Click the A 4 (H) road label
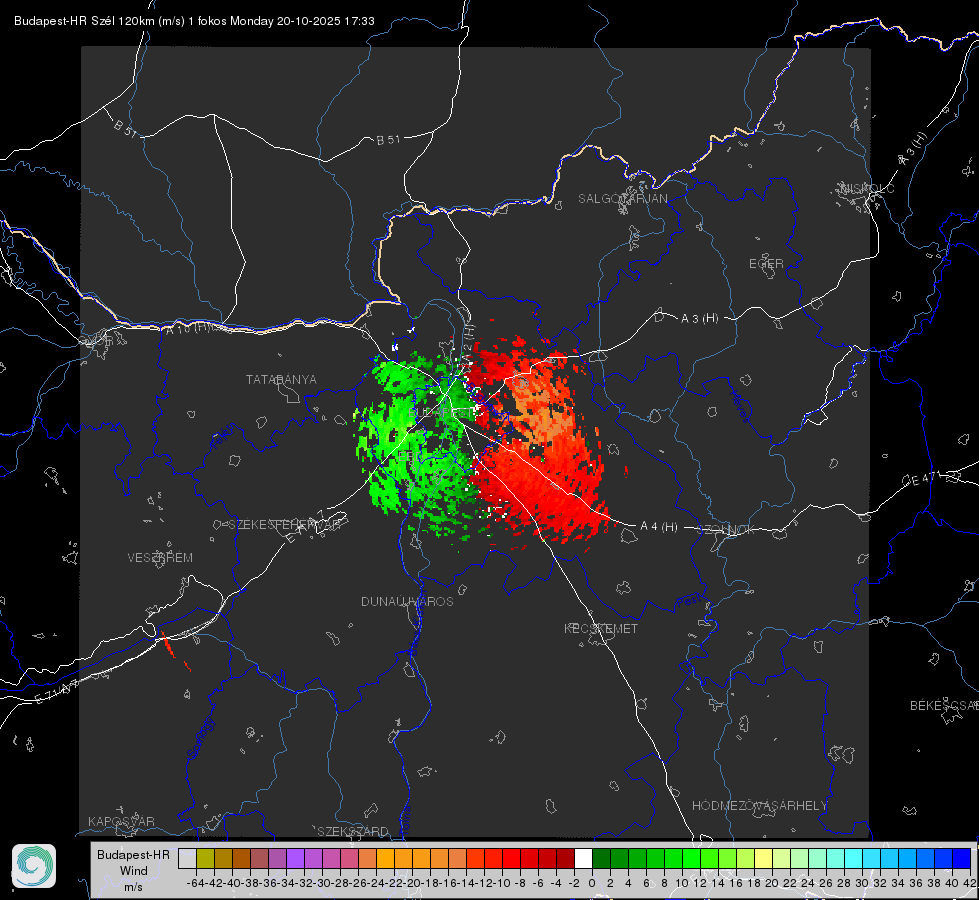979x900 pixels. click(659, 527)
